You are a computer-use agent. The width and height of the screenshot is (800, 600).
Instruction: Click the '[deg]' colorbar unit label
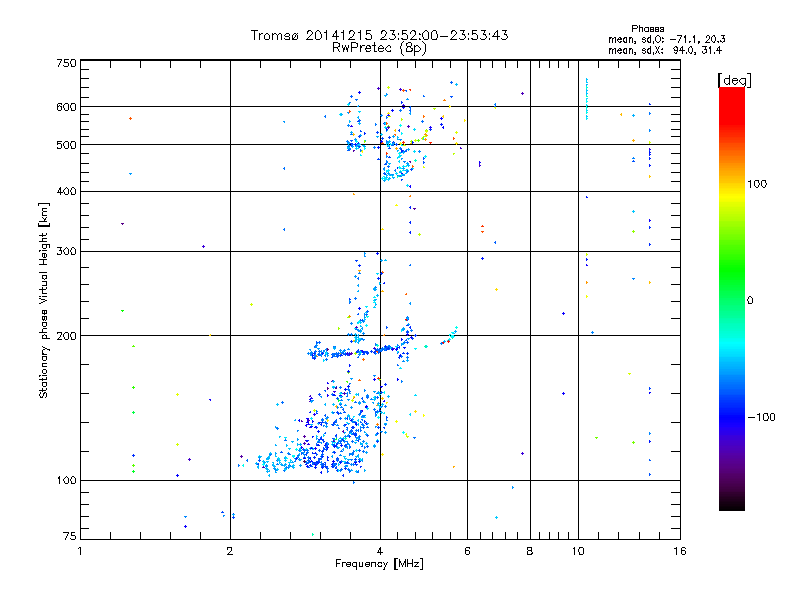point(734,81)
